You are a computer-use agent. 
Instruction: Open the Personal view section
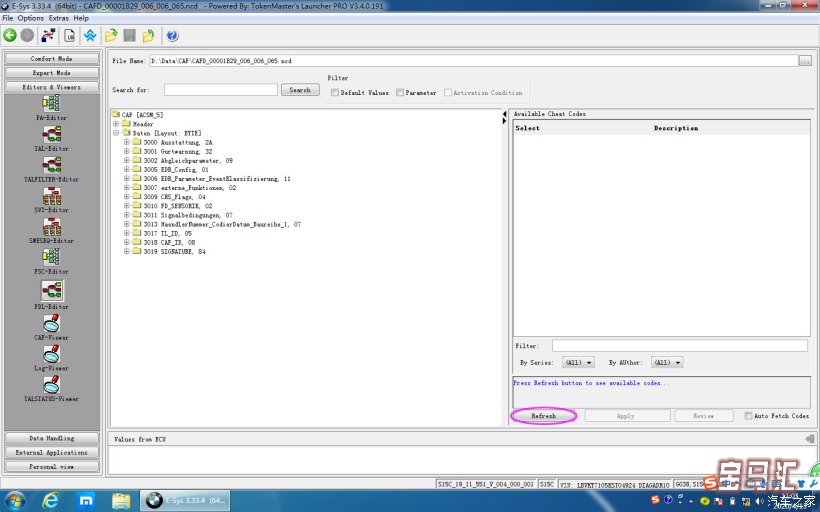[51, 467]
